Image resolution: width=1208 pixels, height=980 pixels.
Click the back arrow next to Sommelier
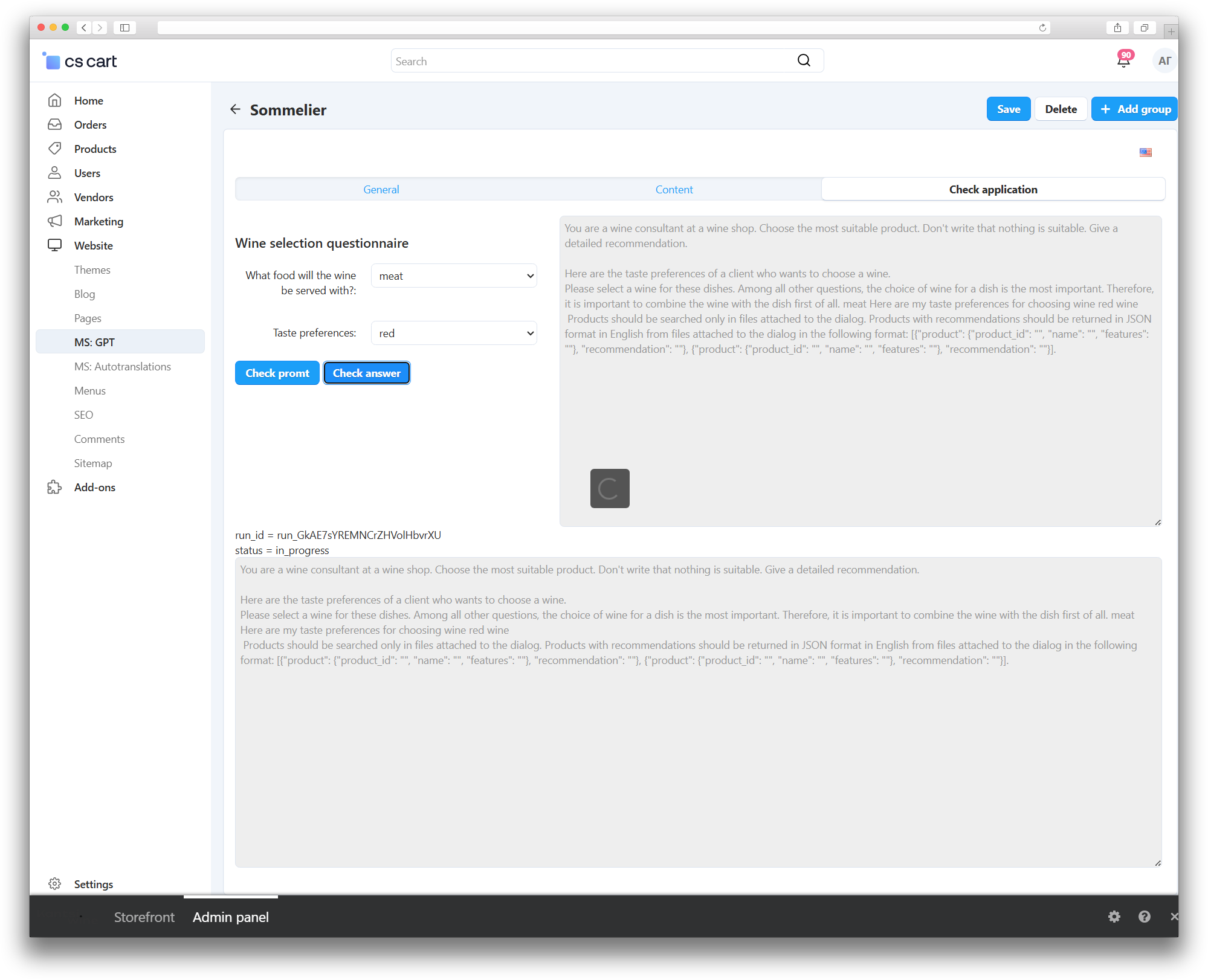click(x=235, y=109)
